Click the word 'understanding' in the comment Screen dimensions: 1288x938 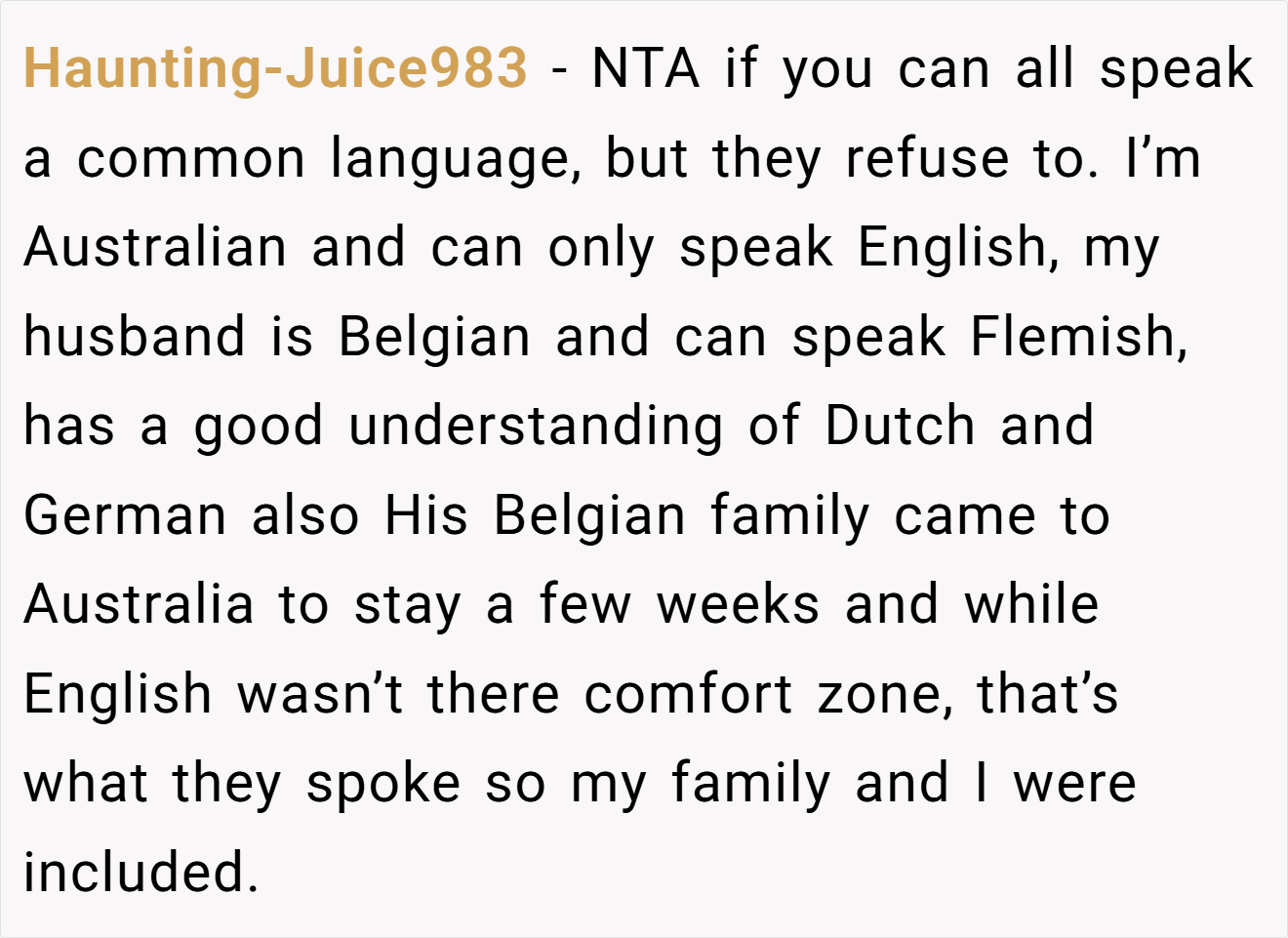coord(536,428)
